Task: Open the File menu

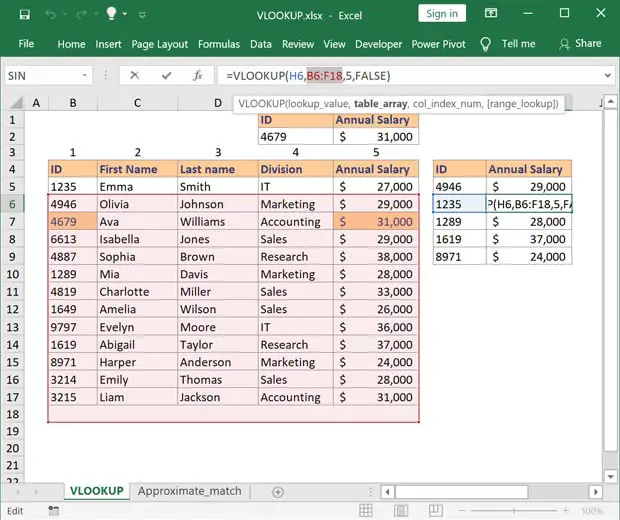Action: tap(26, 43)
